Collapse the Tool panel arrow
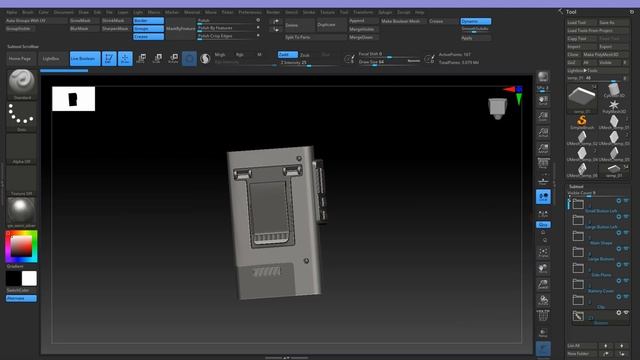 [560, 11]
